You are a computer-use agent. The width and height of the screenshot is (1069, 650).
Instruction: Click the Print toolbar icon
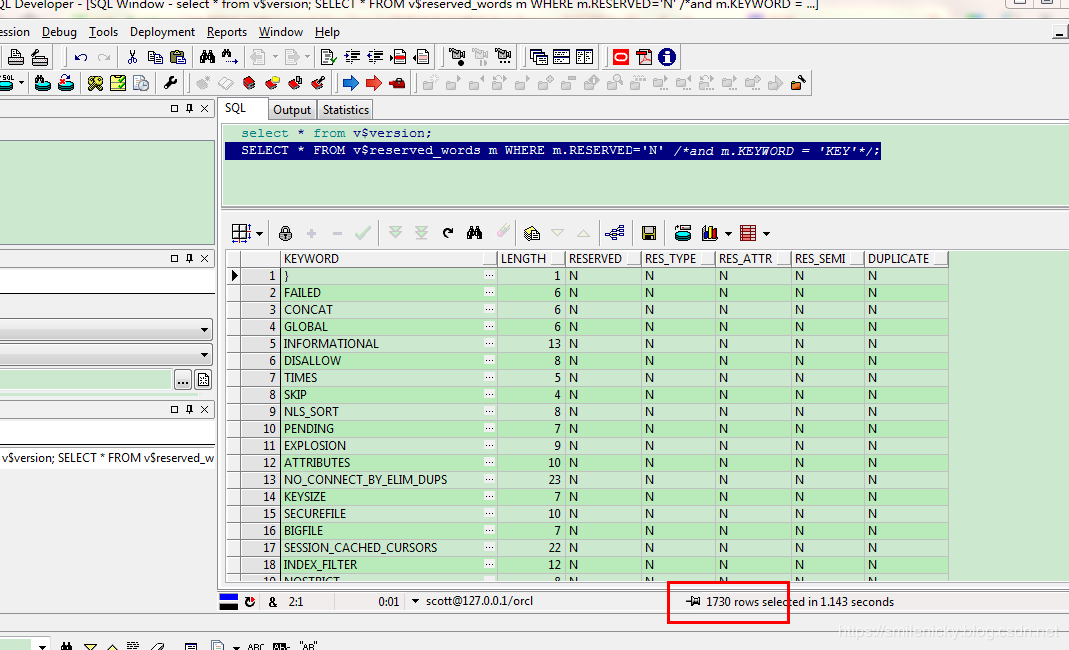point(16,57)
